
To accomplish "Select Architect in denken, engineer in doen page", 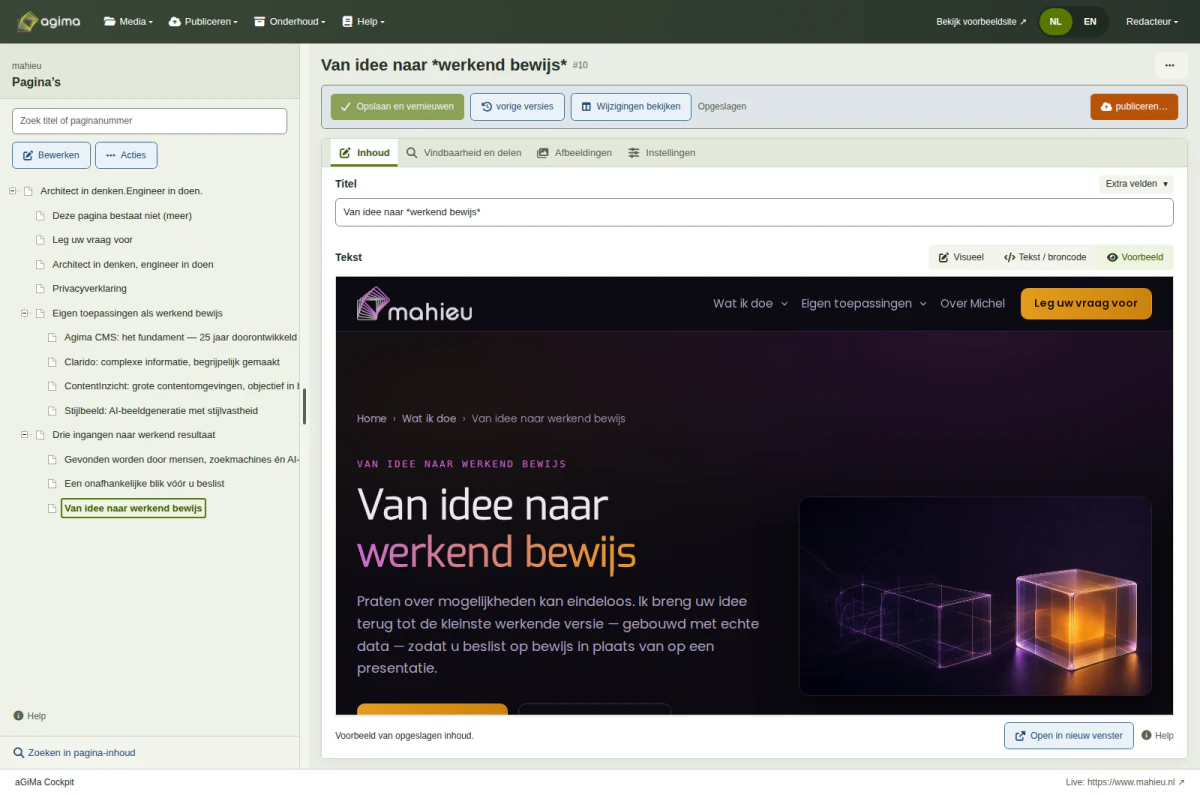I will pos(133,264).
